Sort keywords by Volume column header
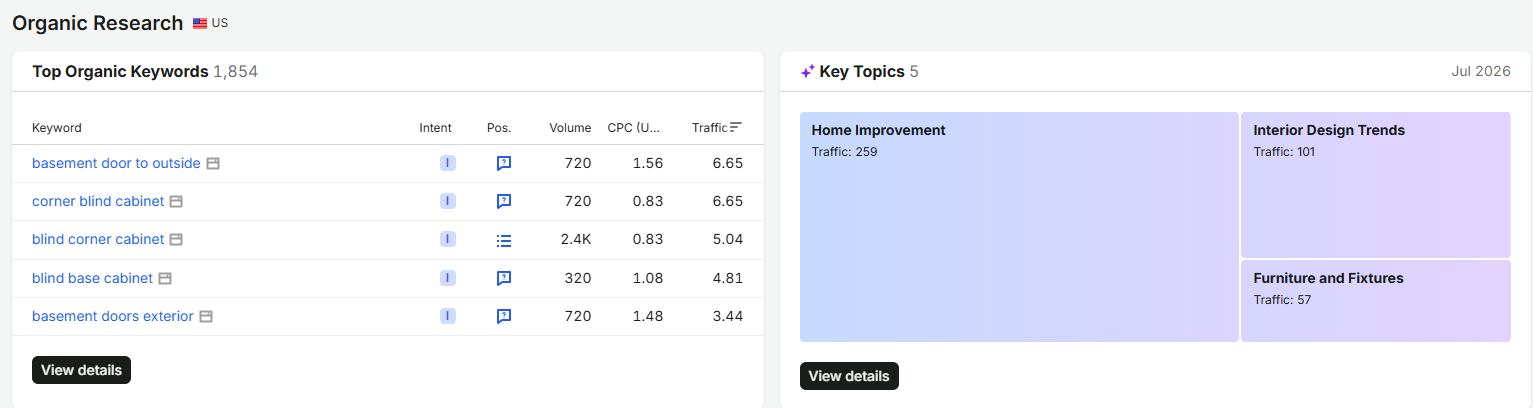This screenshot has height=408, width=1533. click(570, 127)
